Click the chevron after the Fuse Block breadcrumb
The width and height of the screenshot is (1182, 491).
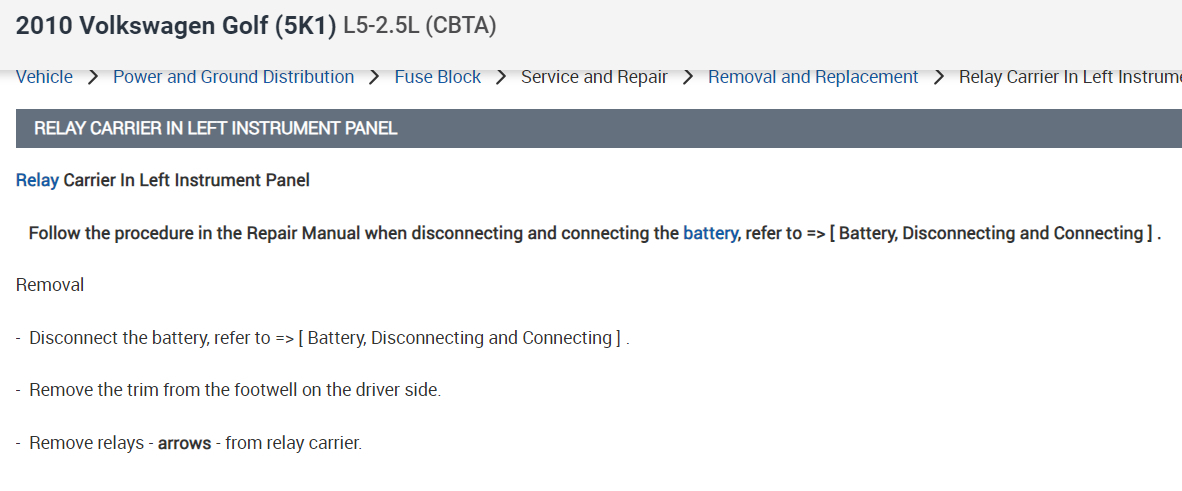(x=501, y=77)
